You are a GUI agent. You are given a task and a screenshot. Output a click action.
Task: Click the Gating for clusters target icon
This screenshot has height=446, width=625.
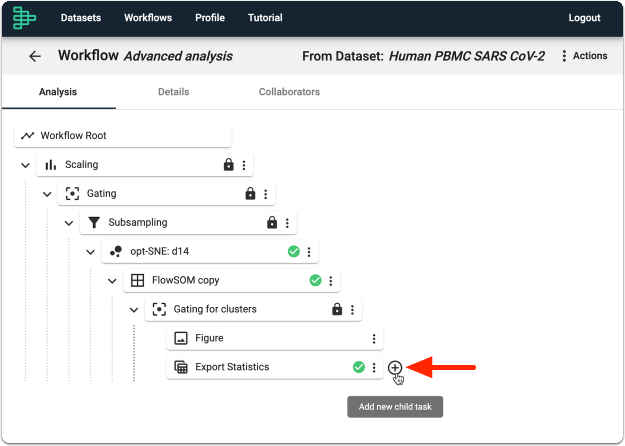pos(159,309)
